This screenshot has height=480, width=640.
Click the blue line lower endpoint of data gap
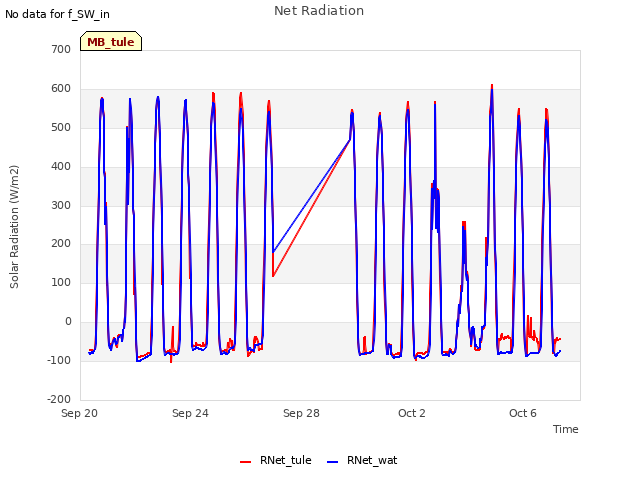[x=273, y=252]
